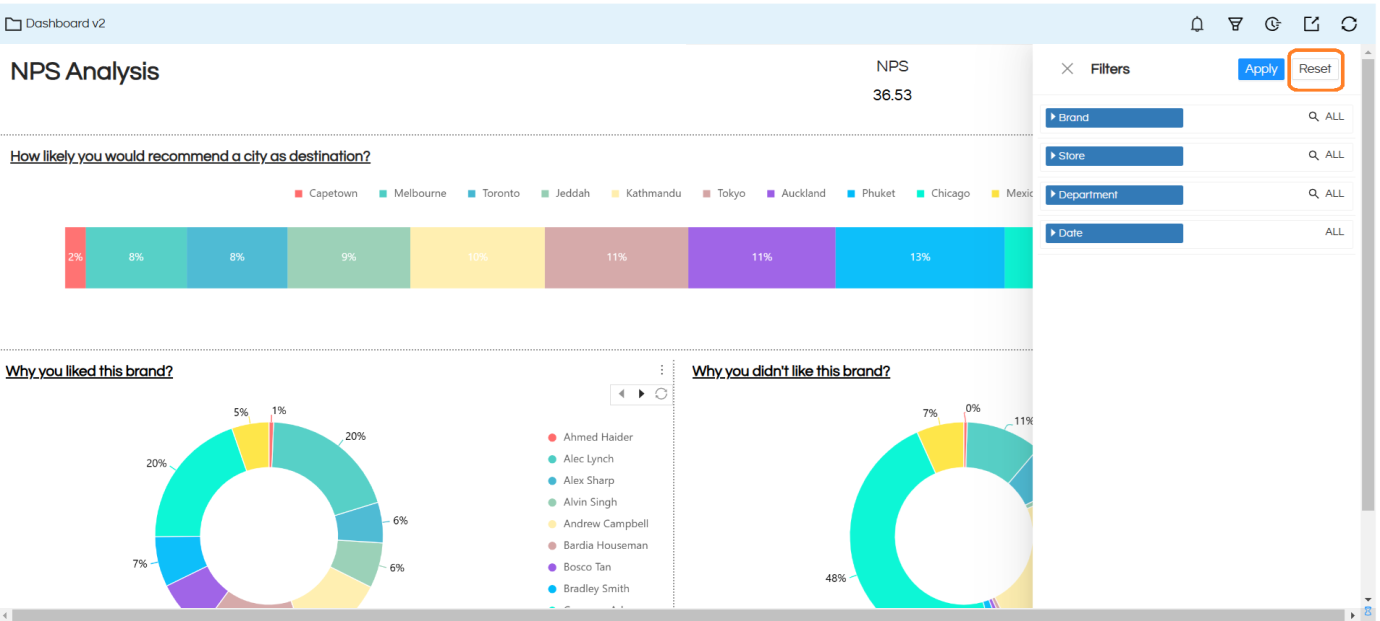Click the green 9% bar segment
Screen dimensions: 1380x621
348,257
